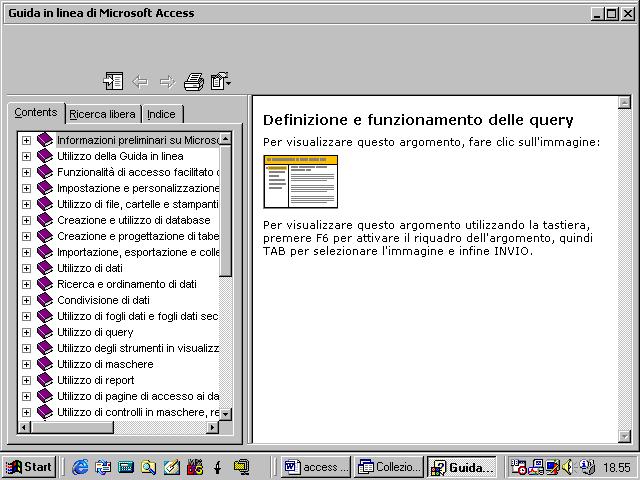Click book icon beside Ricerca e ordinamento di dati
The width and height of the screenshot is (640, 480).
coord(45,284)
